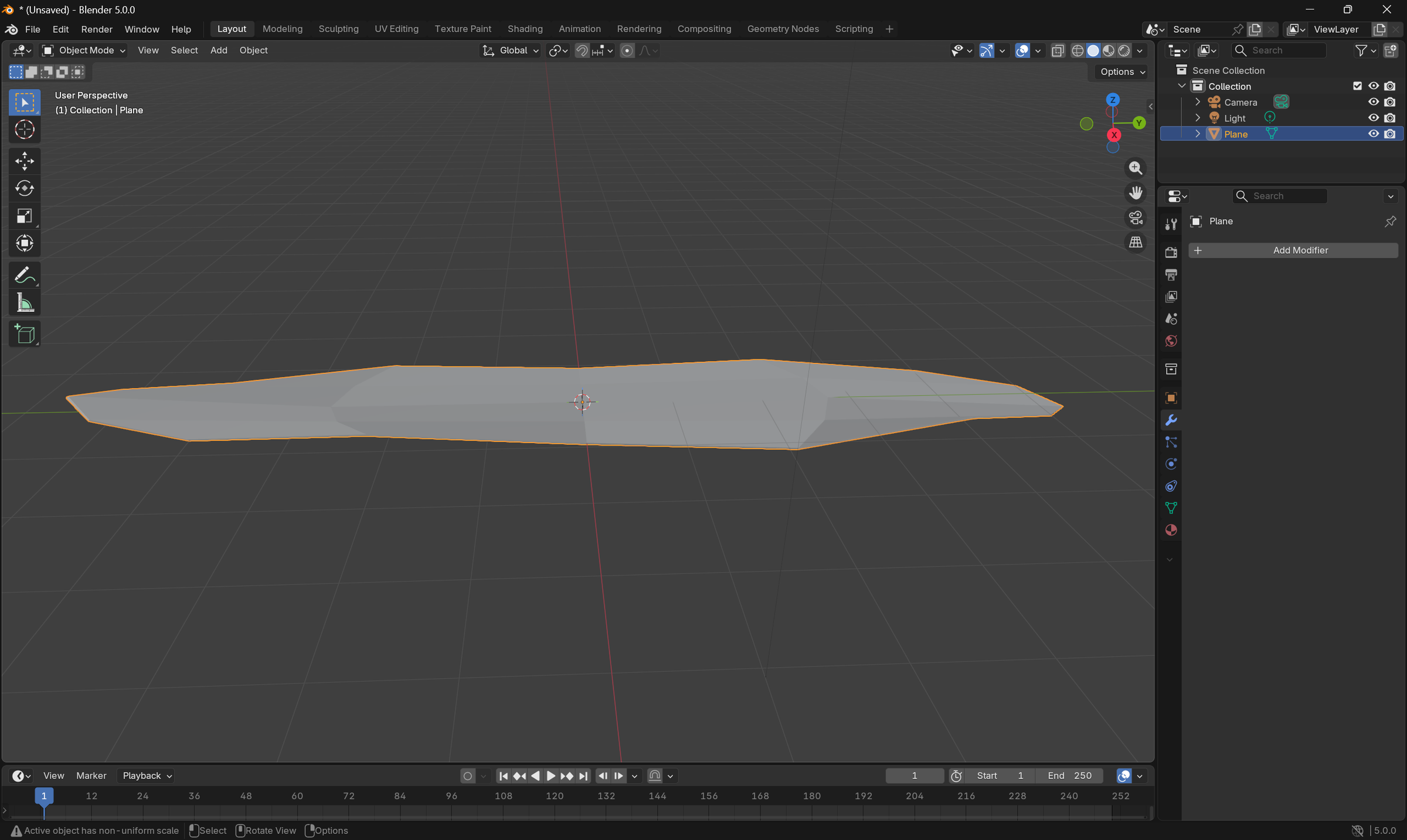Viewport: 1407px width, 840px height.
Task: Select the Rotate tool
Action: coord(24,188)
